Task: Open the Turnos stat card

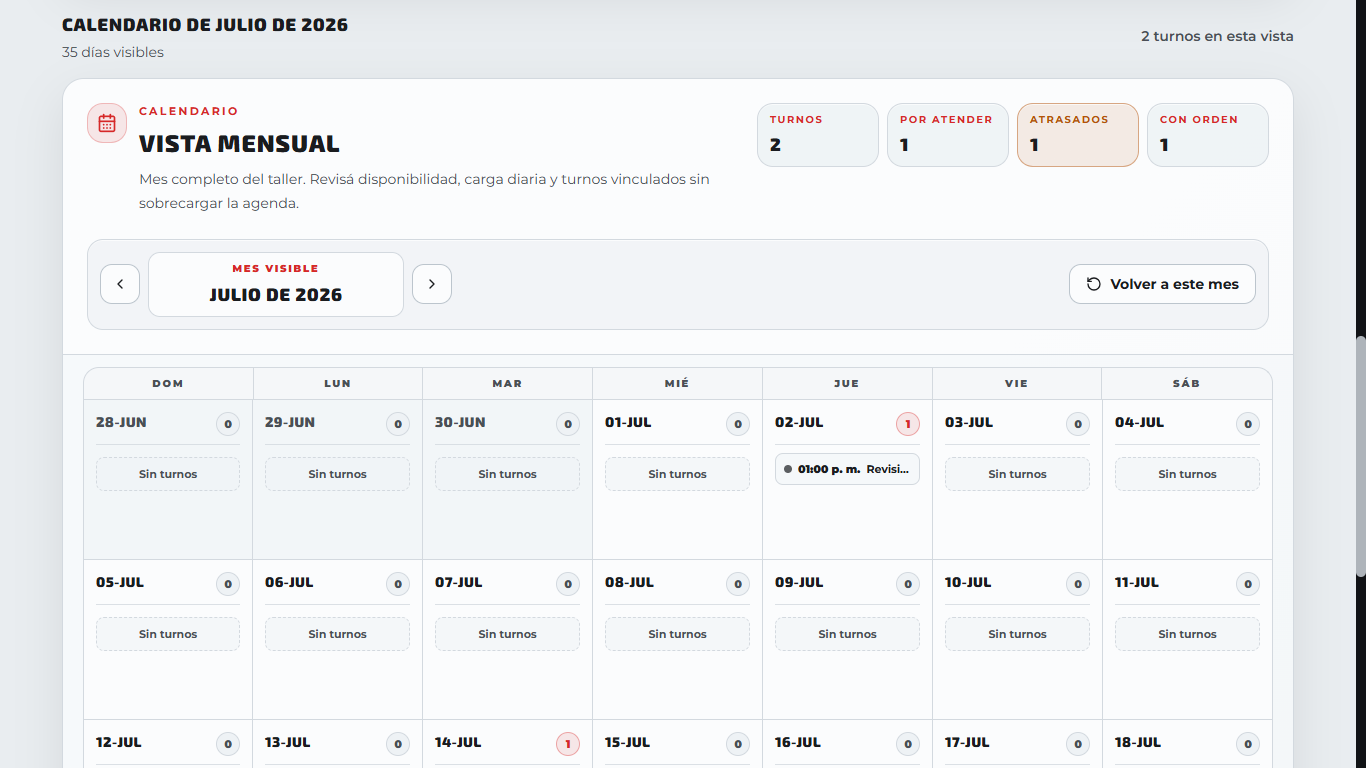Action: click(x=818, y=135)
